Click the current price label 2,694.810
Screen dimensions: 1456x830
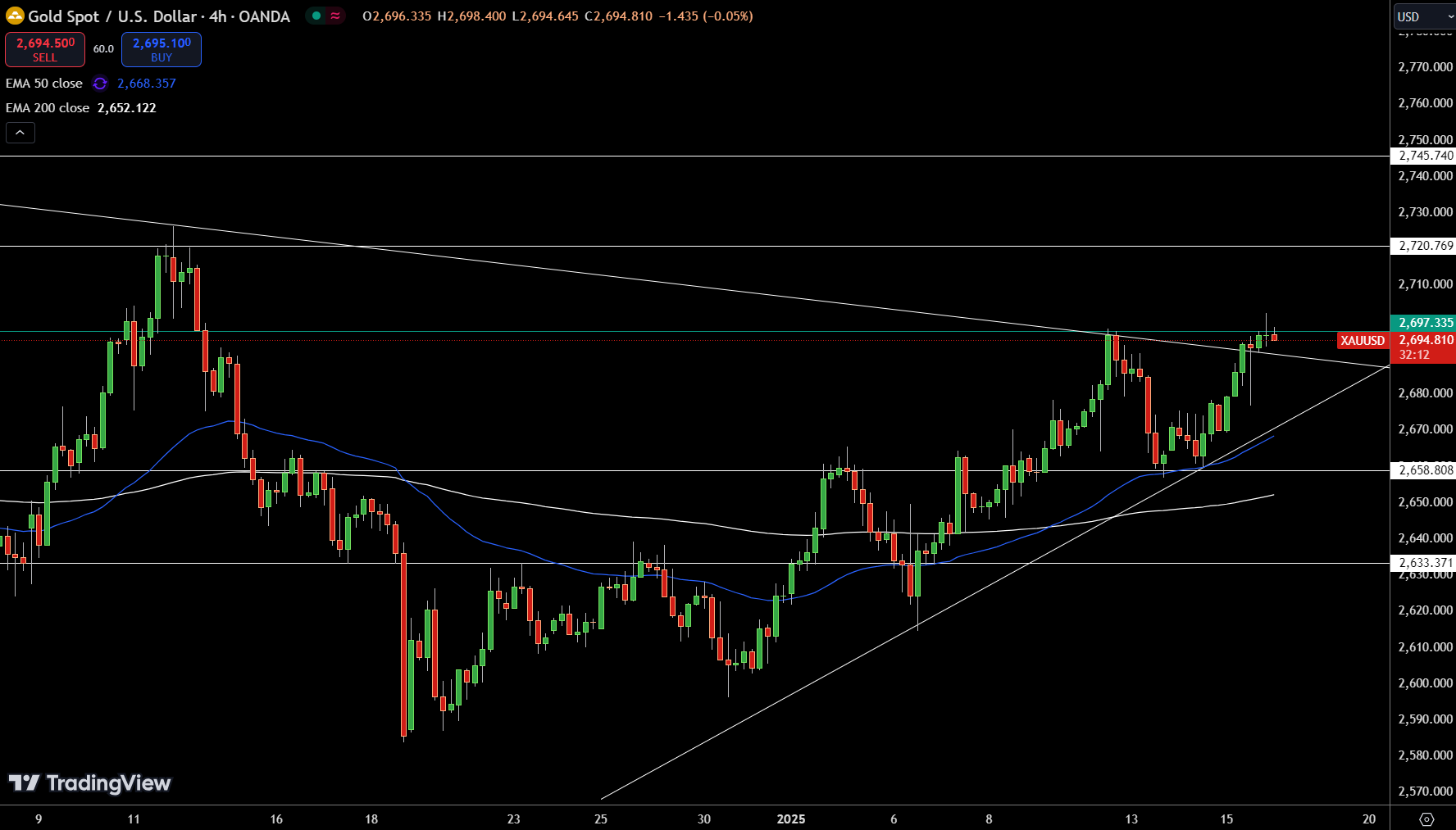(x=1426, y=340)
